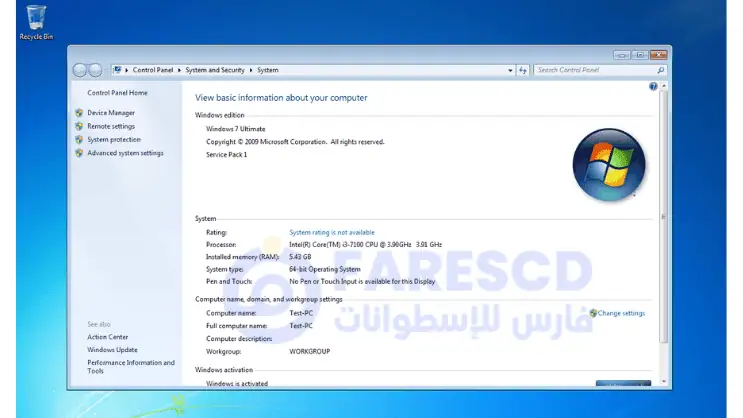743x418 pixels.
Task: Open Performance Information and Tools link
Action: [131, 366]
